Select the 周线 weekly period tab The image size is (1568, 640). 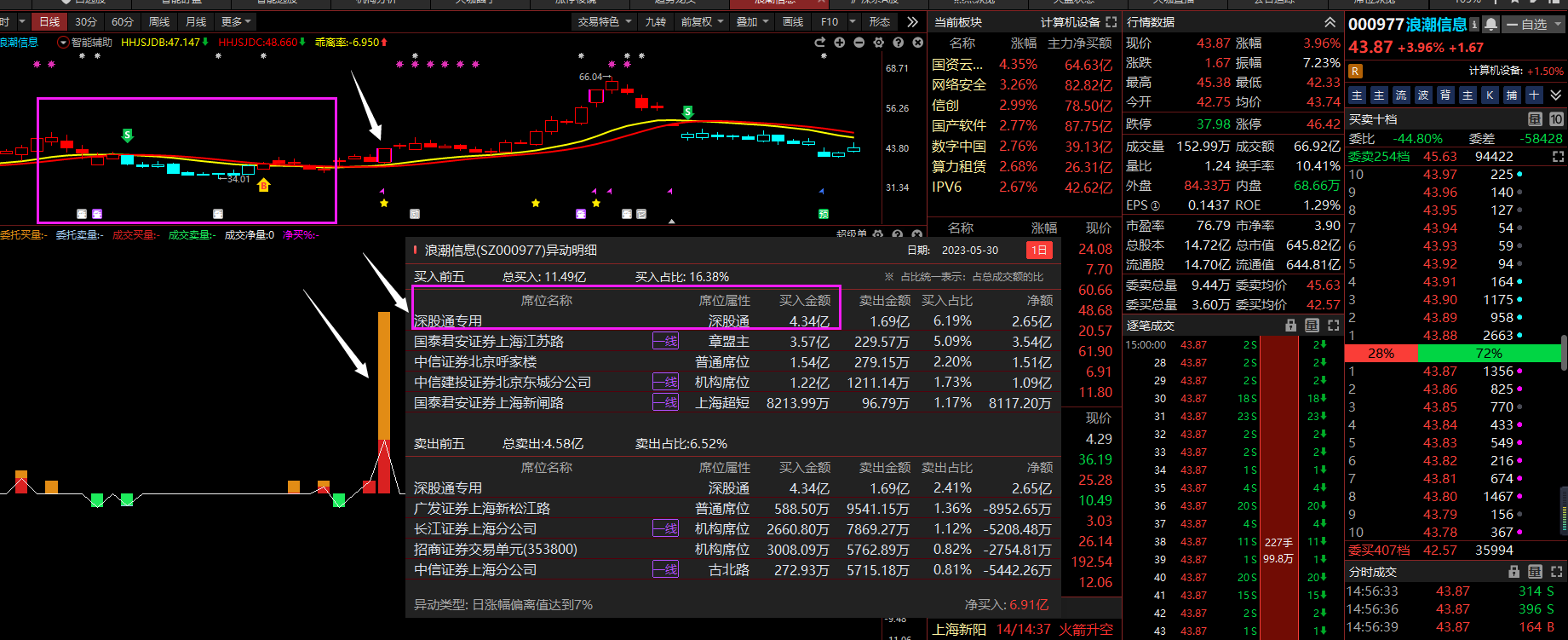[159, 21]
